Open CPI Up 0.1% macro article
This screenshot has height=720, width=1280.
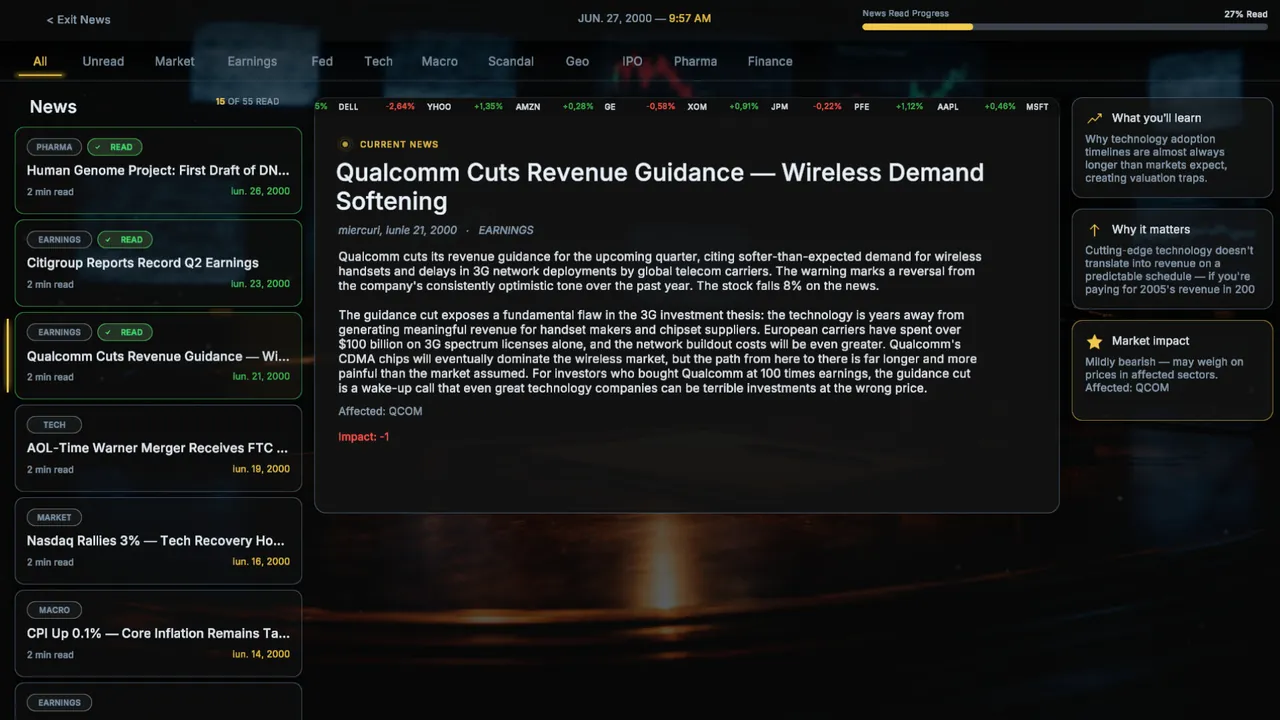[x=158, y=633]
